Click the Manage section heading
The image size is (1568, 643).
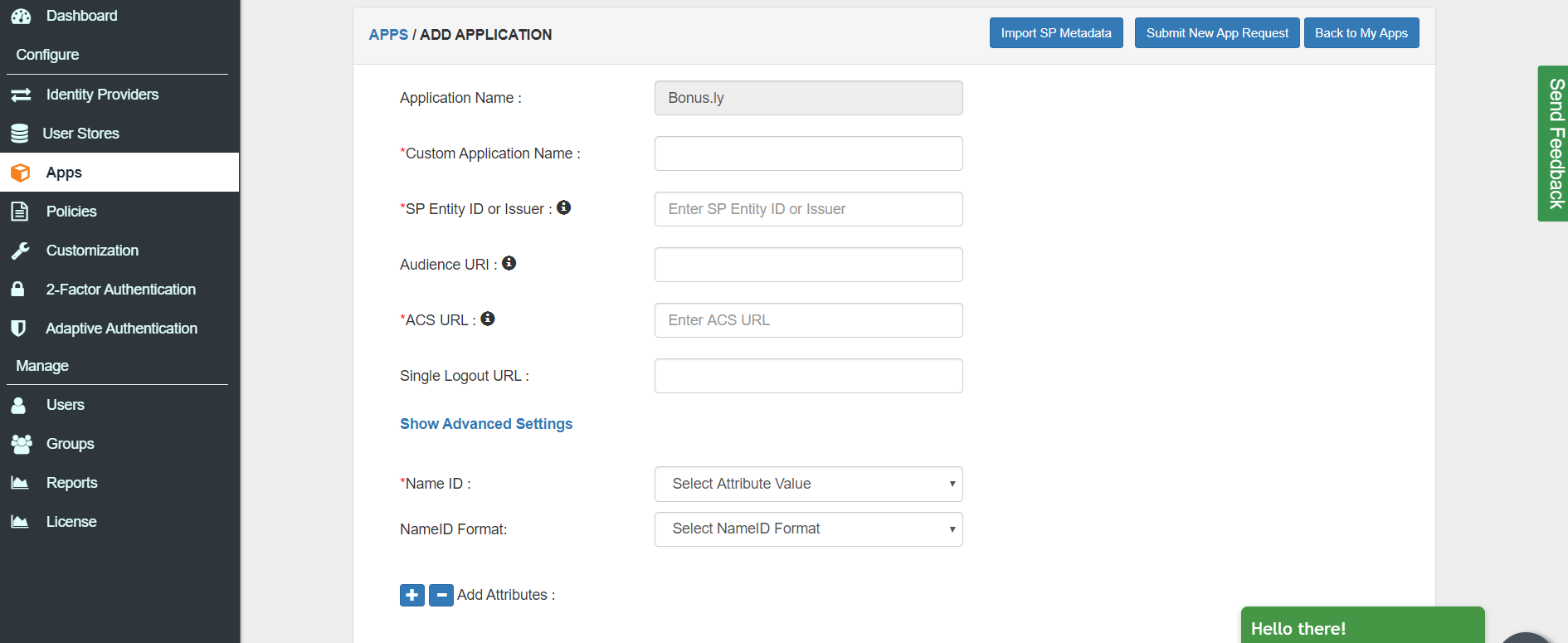(42, 366)
